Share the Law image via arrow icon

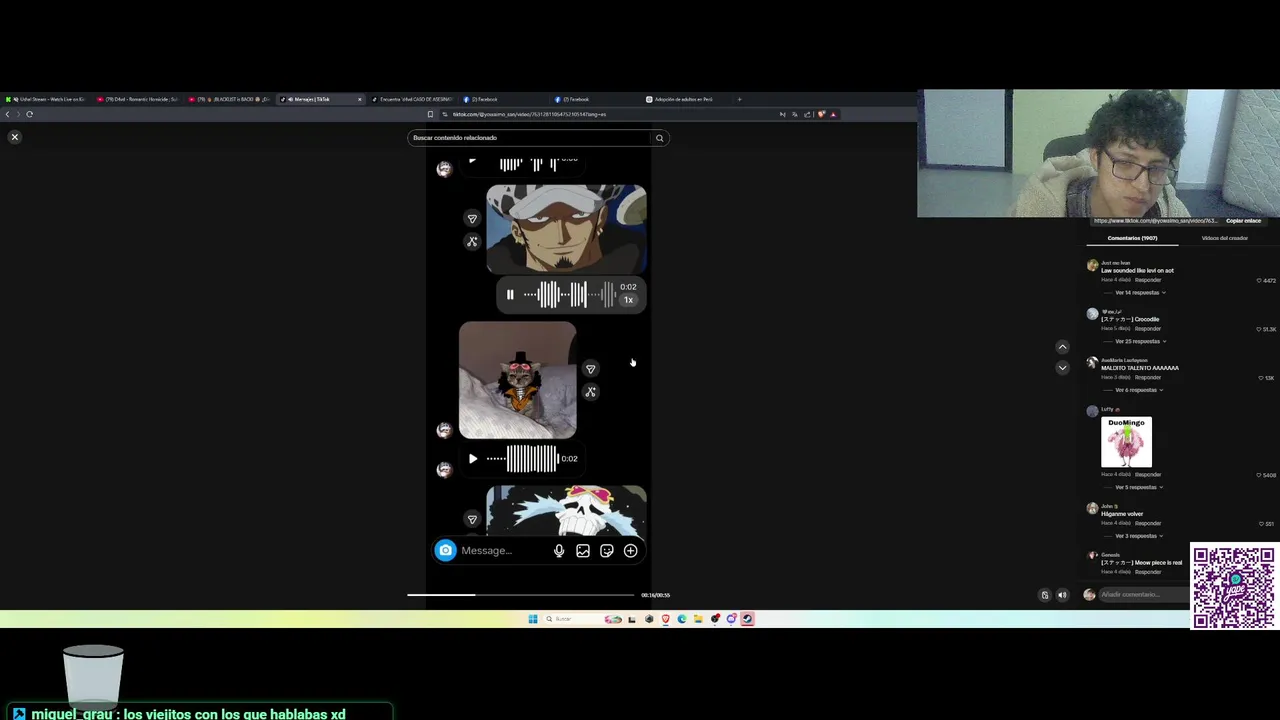pos(472,219)
